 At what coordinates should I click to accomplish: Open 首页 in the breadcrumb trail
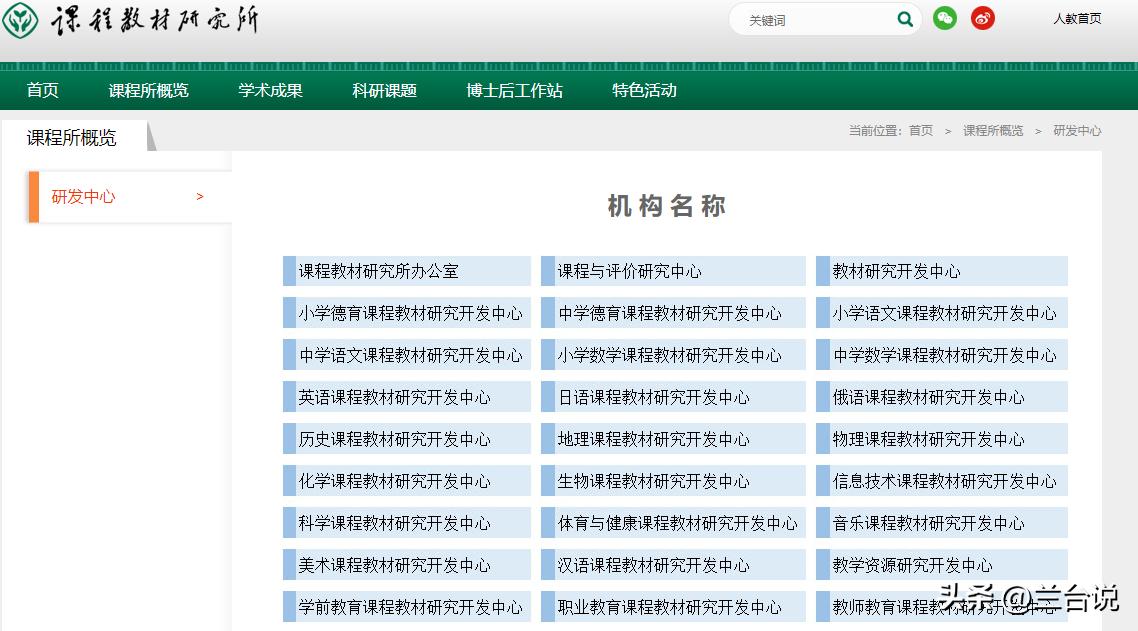coord(919,130)
